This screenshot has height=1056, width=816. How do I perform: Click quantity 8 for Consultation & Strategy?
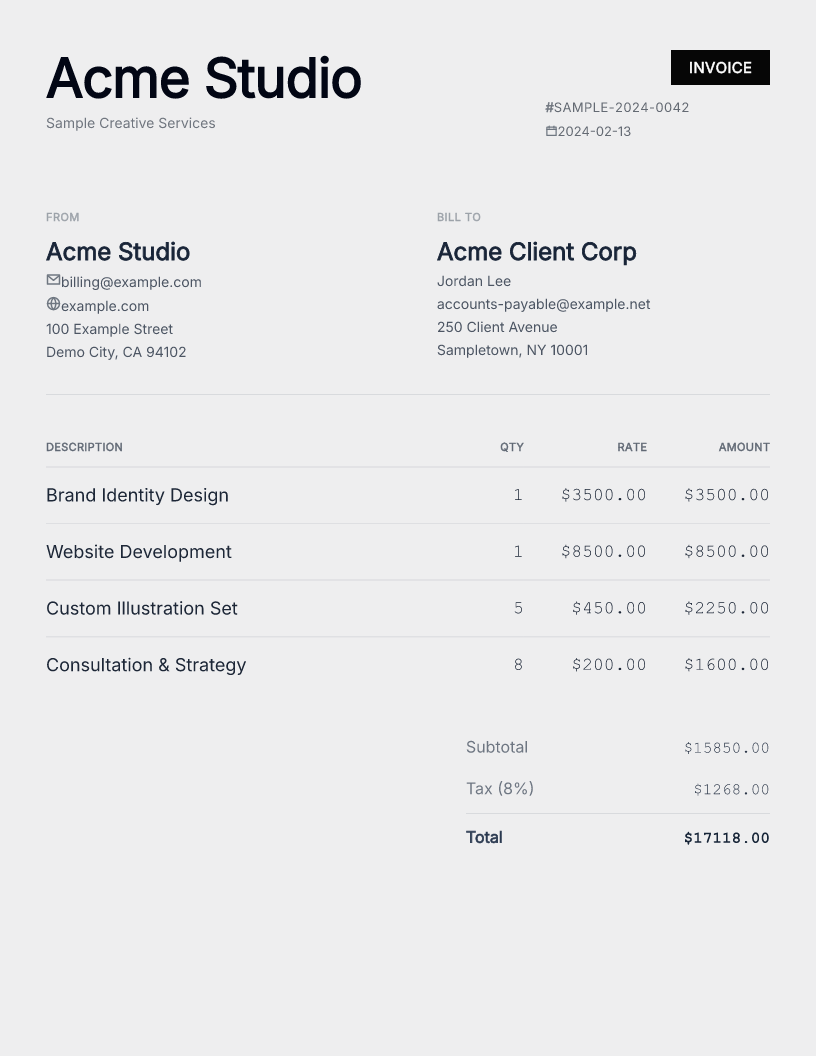[518, 665]
